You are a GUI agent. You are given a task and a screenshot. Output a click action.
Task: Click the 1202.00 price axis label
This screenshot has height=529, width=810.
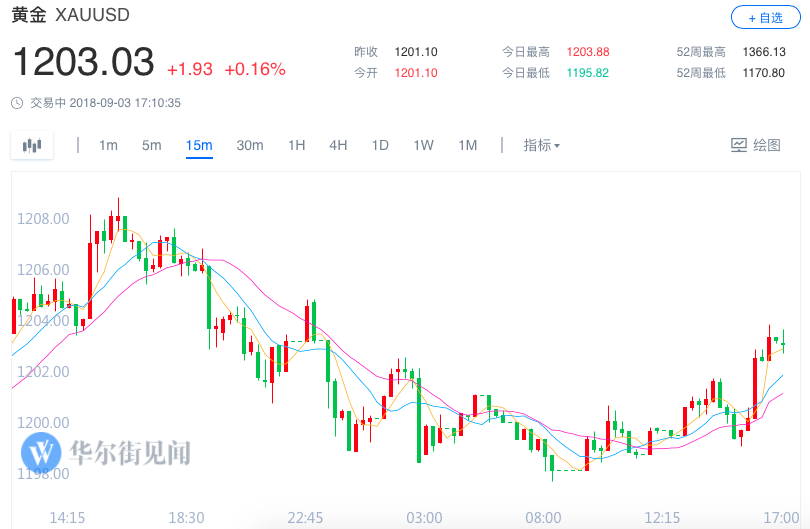point(43,371)
